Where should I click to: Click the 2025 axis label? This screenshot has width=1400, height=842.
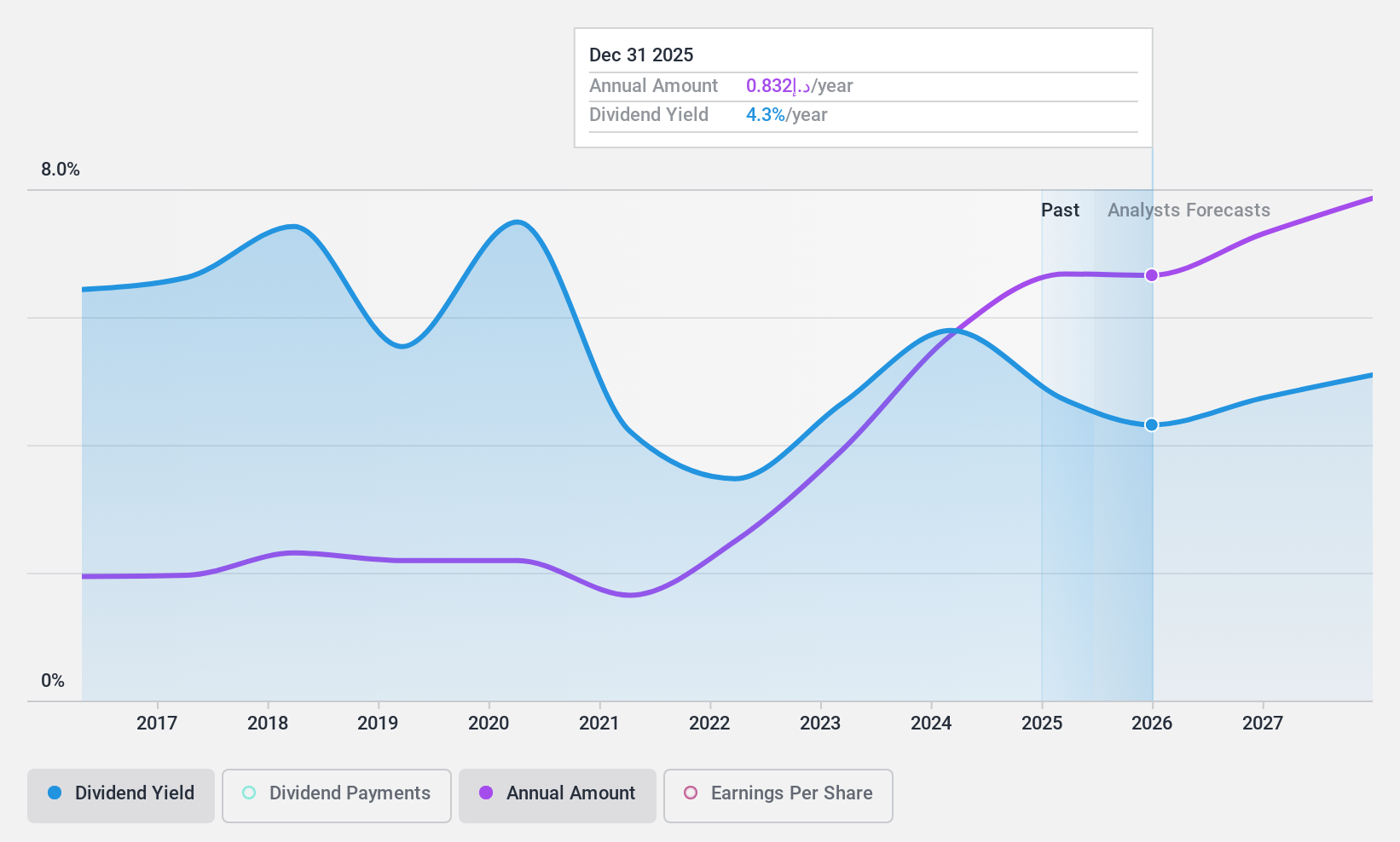pyautogui.click(x=1042, y=724)
